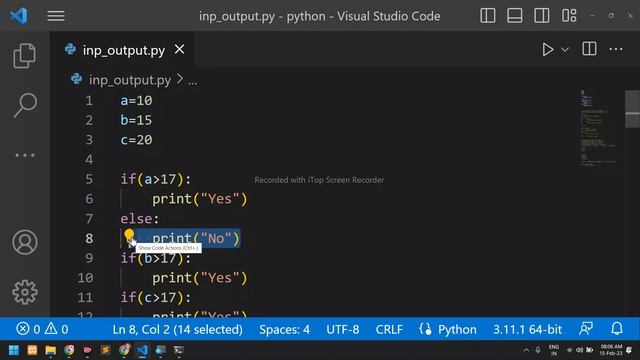Open first Chrome icon on taskbar
Viewport: 640px width, 360px height.
point(69,350)
